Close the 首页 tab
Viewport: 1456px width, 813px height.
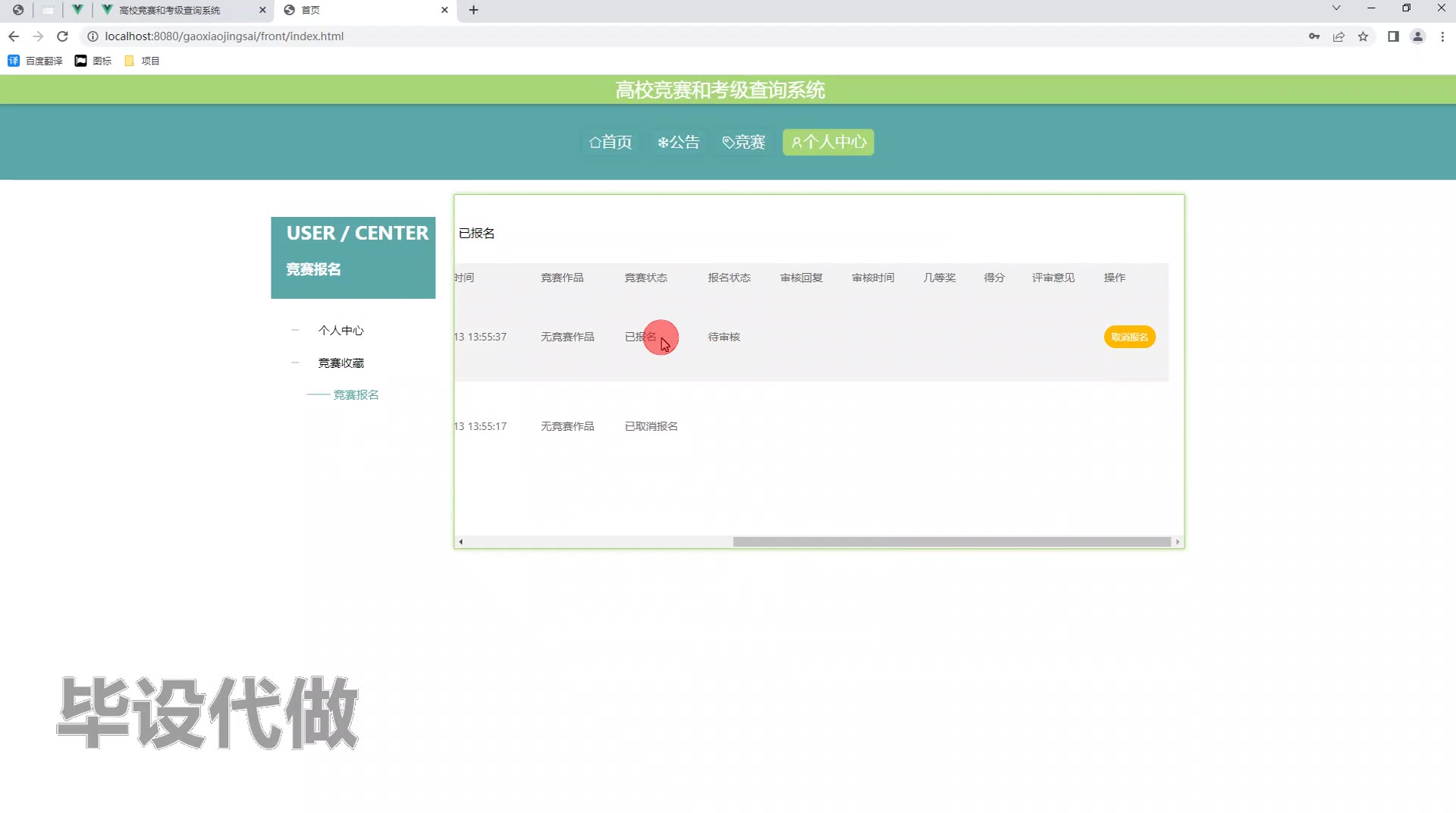[444, 10]
